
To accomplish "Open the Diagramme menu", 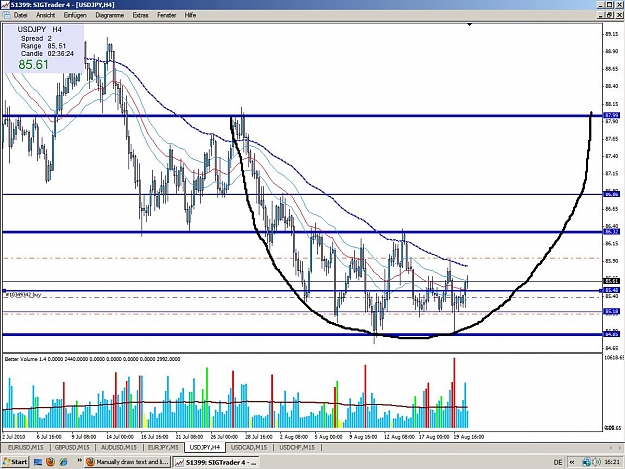I will point(110,15).
